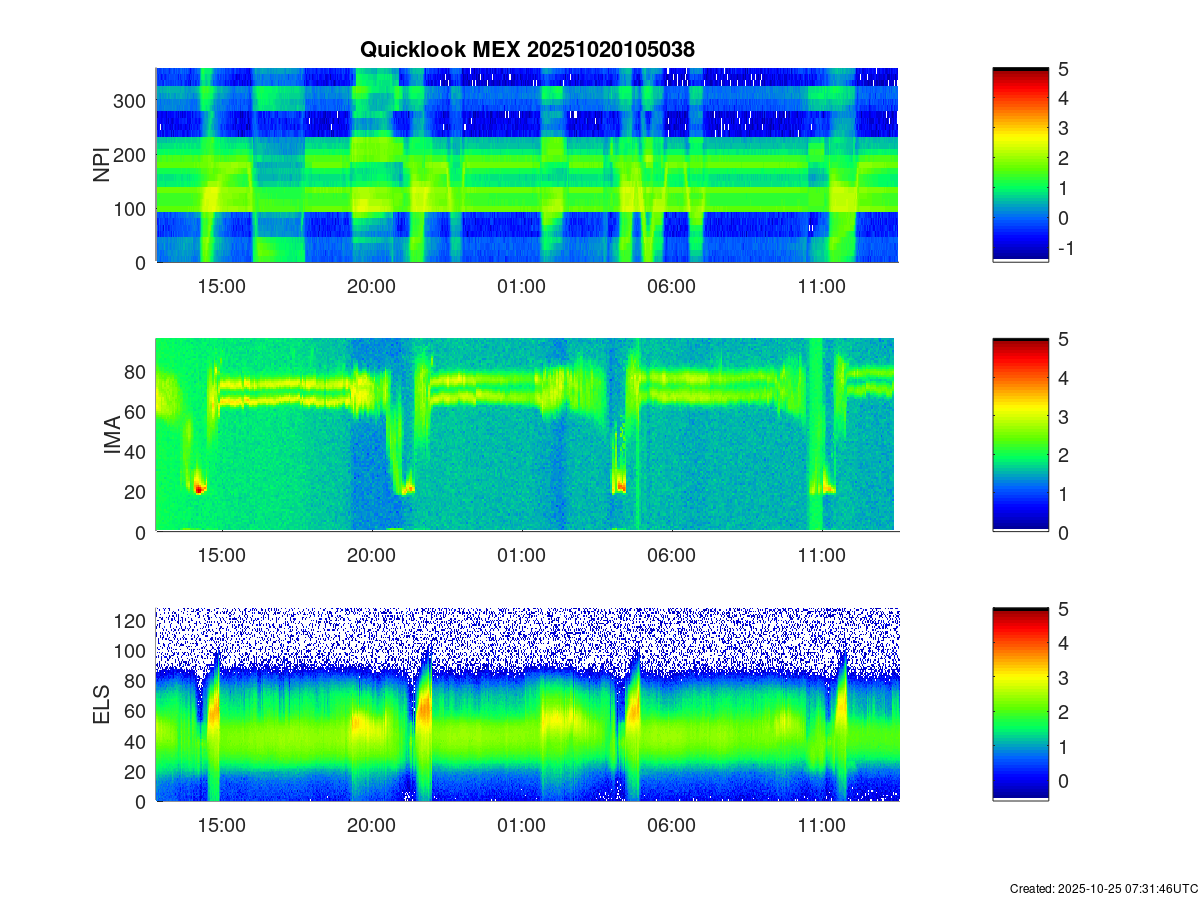This screenshot has width=1200, height=900.
Task: Click the 15:00 tick under NPI panel
Action: [221, 286]
